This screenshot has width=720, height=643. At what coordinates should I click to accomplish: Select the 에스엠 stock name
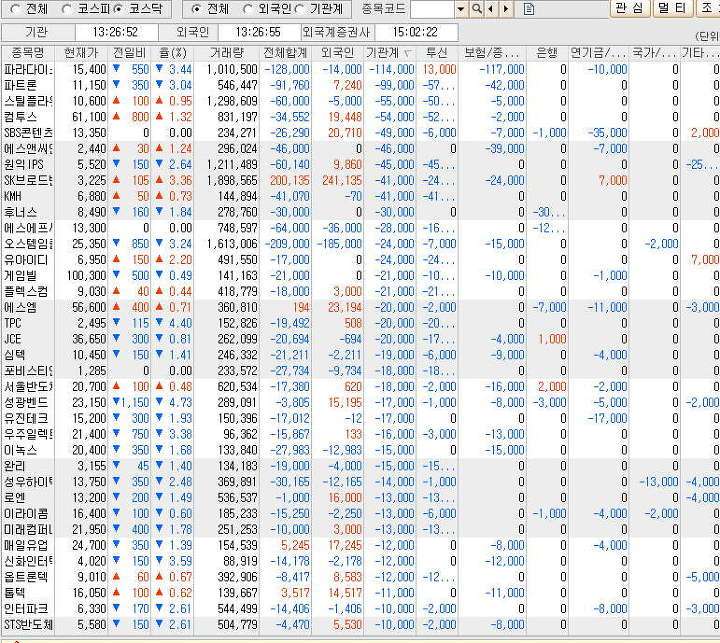(x=20, y=307)
